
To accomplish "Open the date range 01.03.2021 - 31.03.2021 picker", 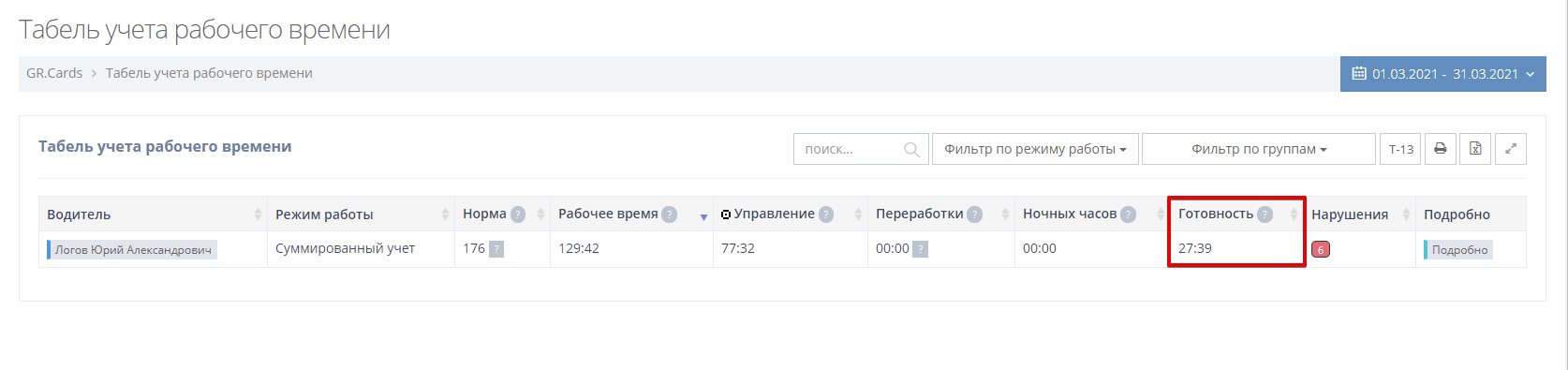I will pyautogui.click(x=1443, y=74).
